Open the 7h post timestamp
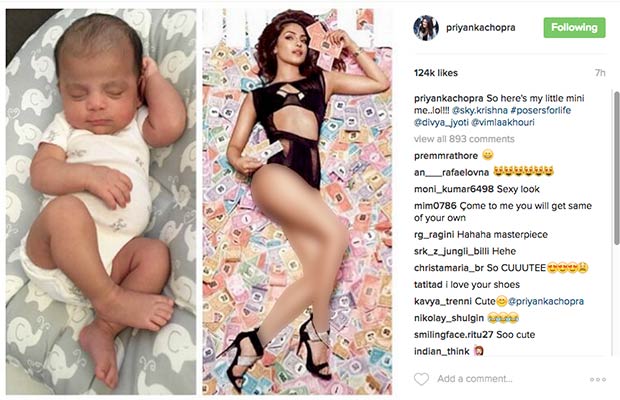 pos(600,73)
